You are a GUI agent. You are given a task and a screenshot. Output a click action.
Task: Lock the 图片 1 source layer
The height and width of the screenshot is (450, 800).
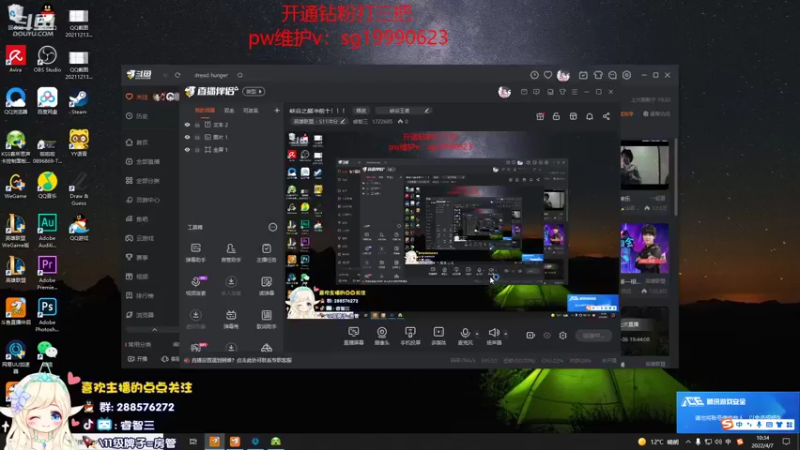pos(197,137)
